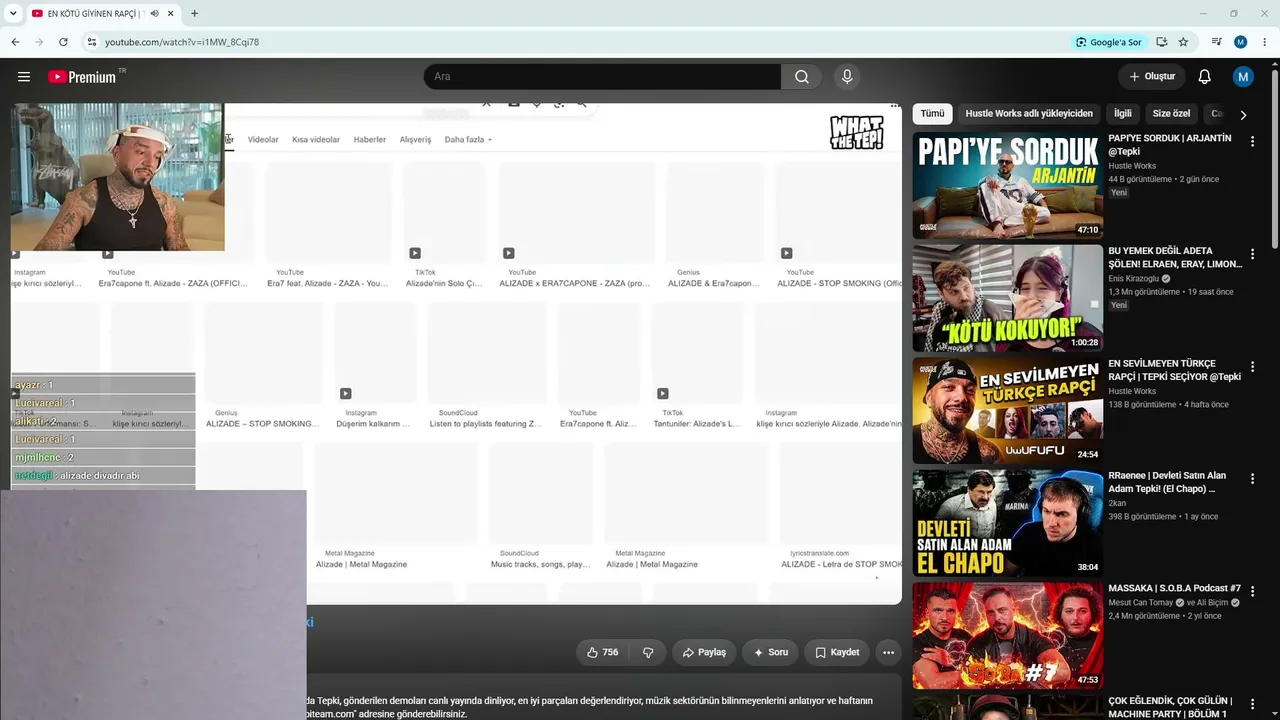Open the YouTube guide hamburger menu
Viewport: 1280px width, 720px height.
pos(24,77)
